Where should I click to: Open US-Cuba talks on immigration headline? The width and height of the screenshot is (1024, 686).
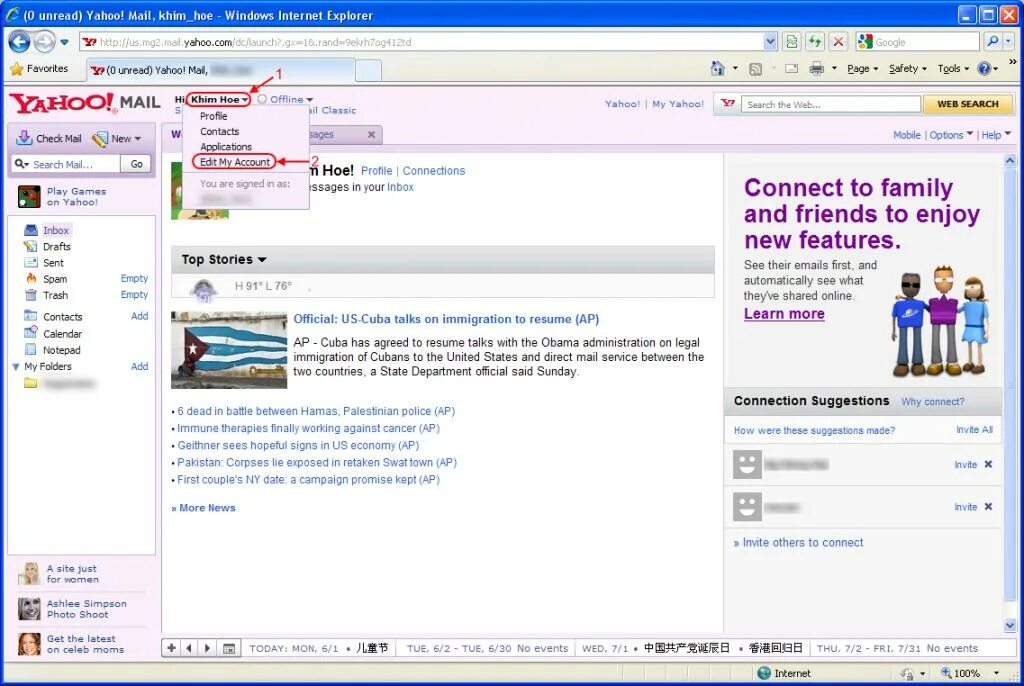pos(446,319)
